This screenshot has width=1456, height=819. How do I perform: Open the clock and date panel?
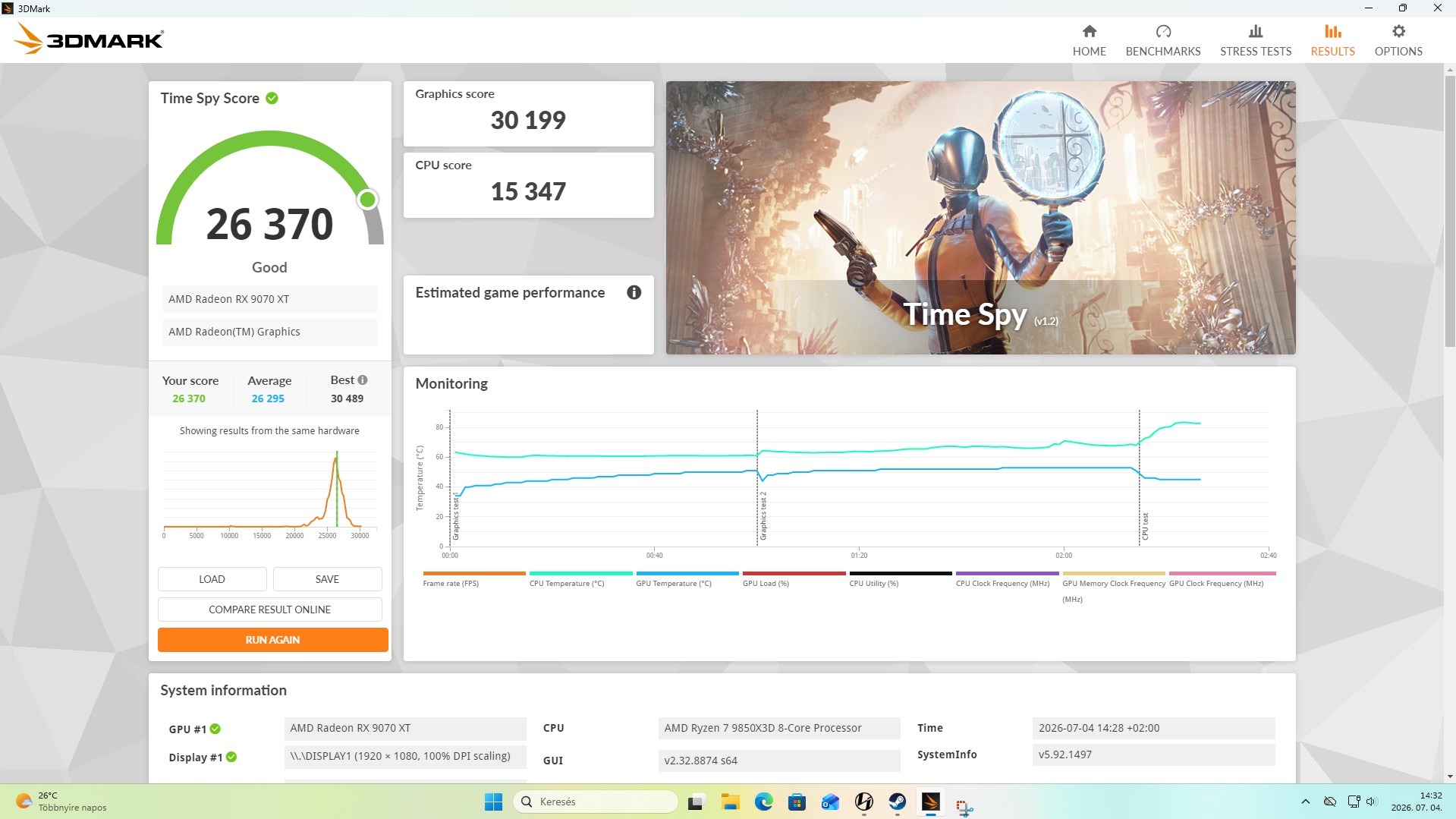coord(1416,802)
